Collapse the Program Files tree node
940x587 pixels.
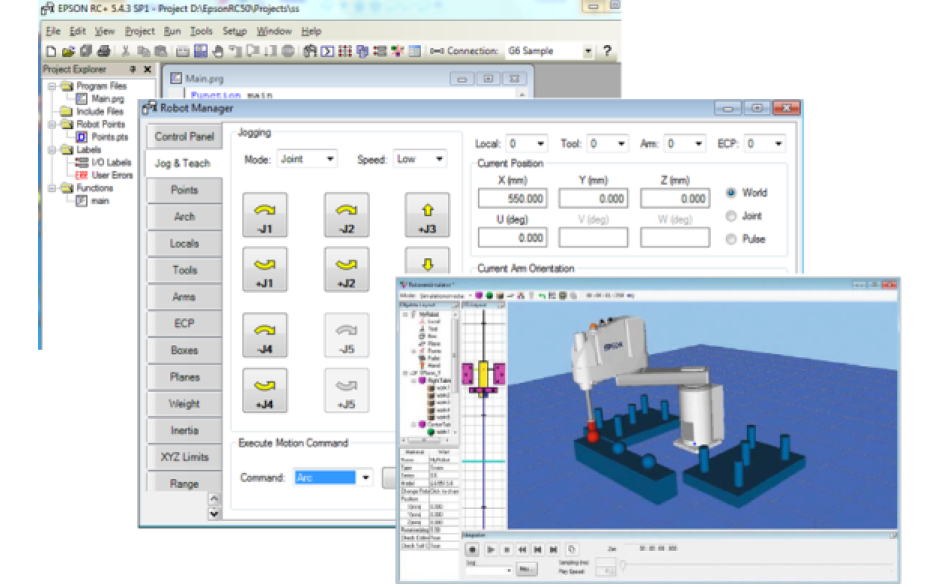52,86
